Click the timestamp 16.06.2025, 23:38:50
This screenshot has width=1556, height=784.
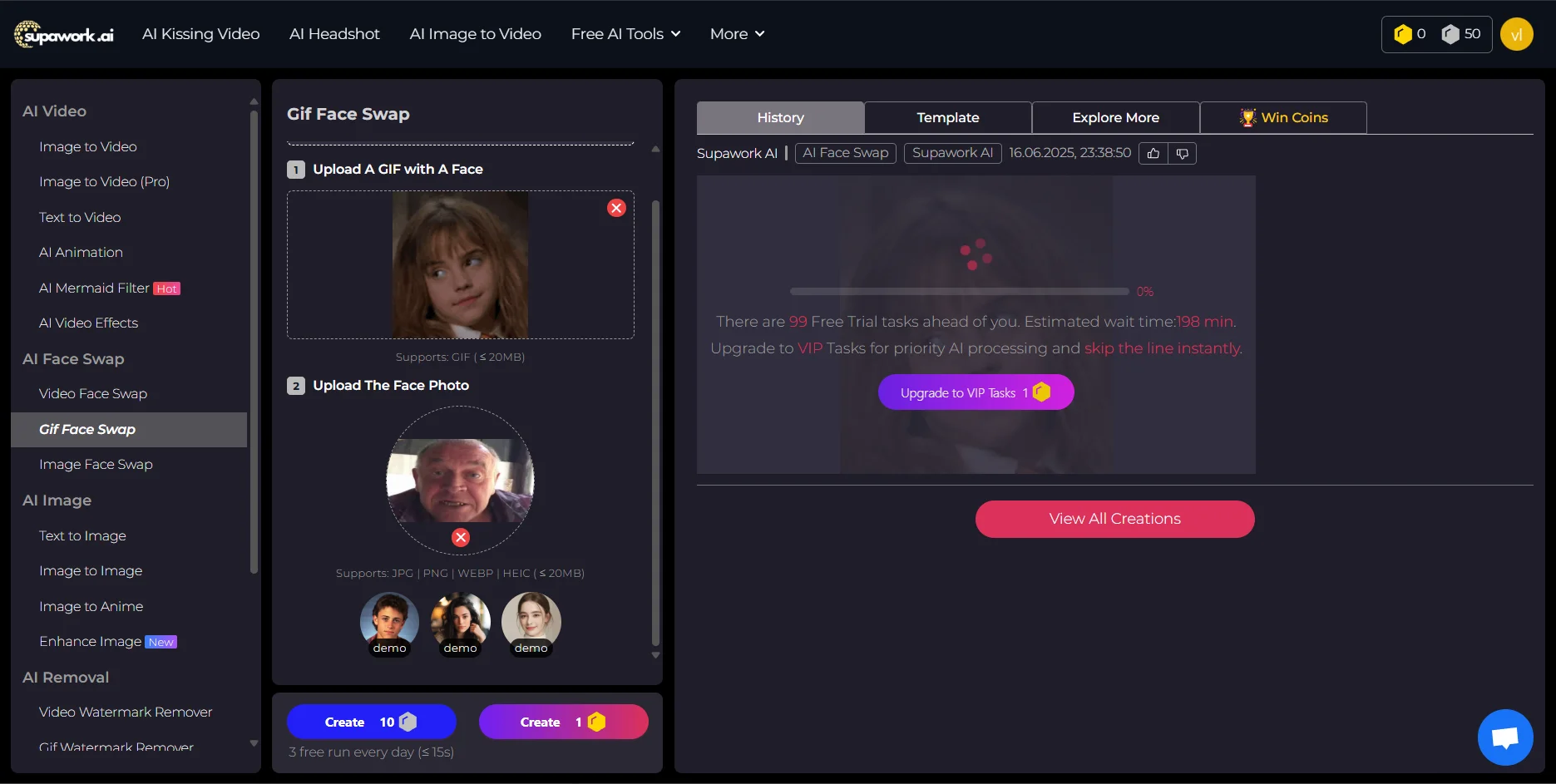click(x=1069, y=153)
